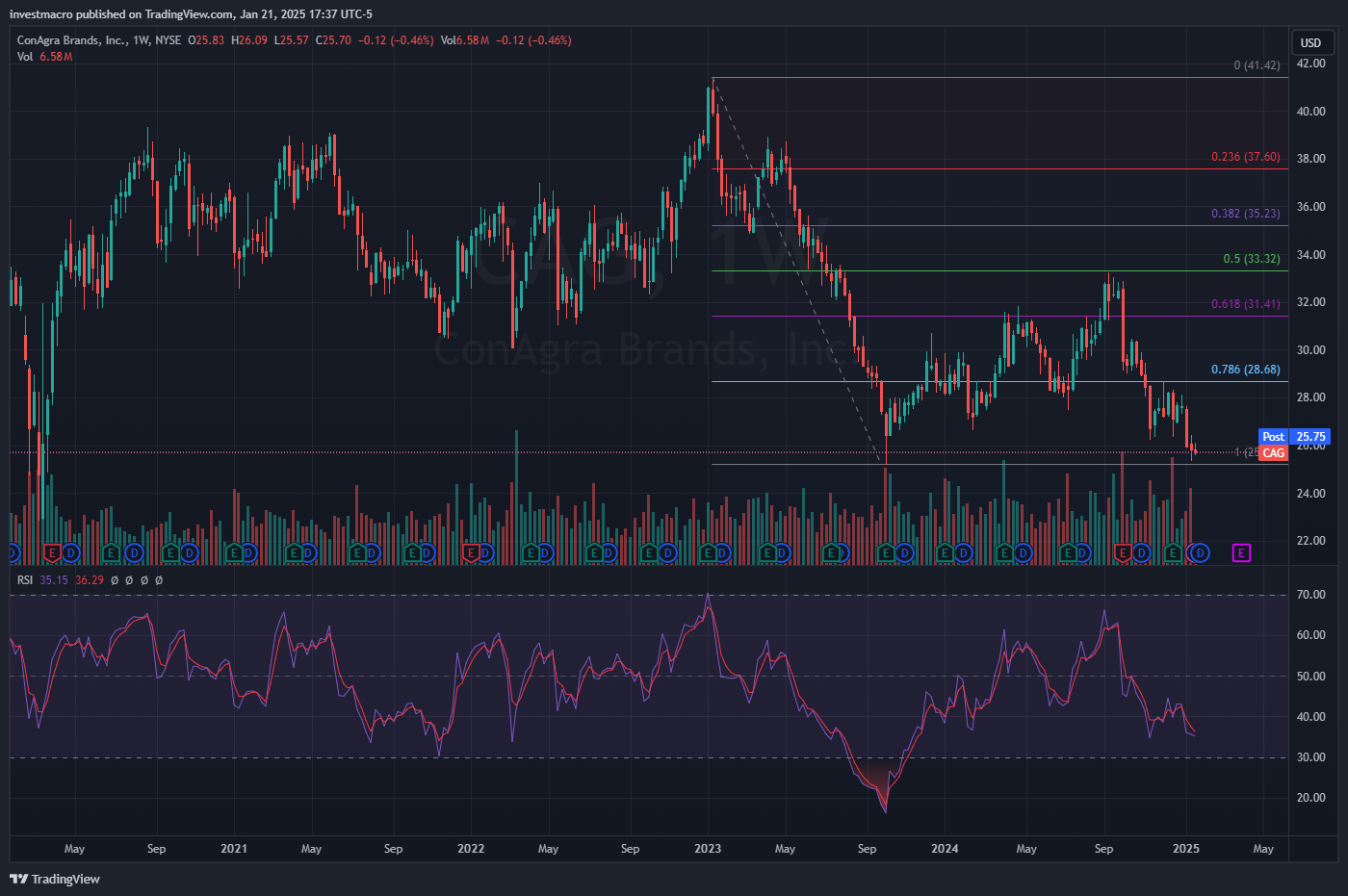Click red earnings marker near September 2024
The image size is (1348, 896).
coord(1122,552)
